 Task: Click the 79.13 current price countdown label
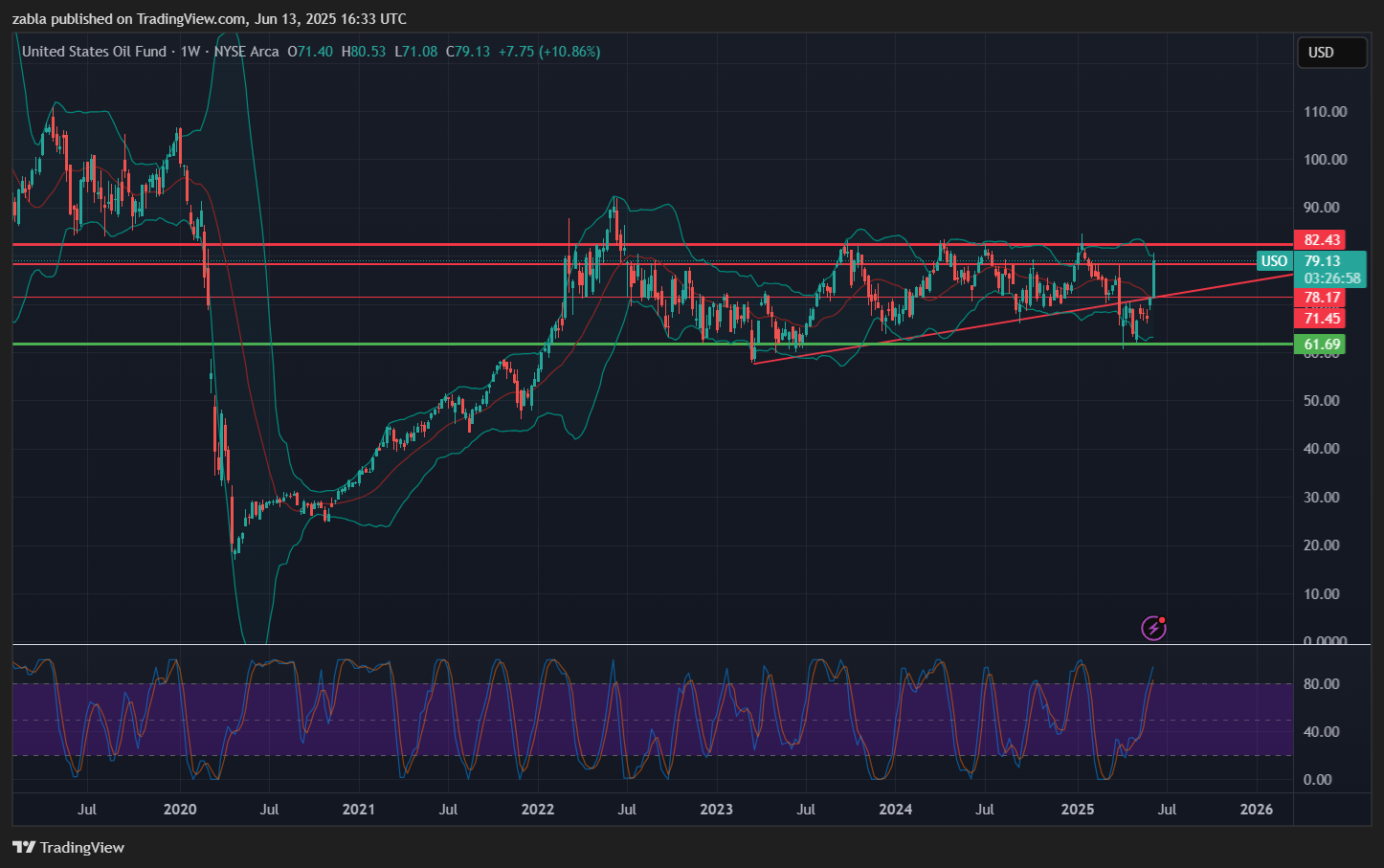(x=1331, y=269)
